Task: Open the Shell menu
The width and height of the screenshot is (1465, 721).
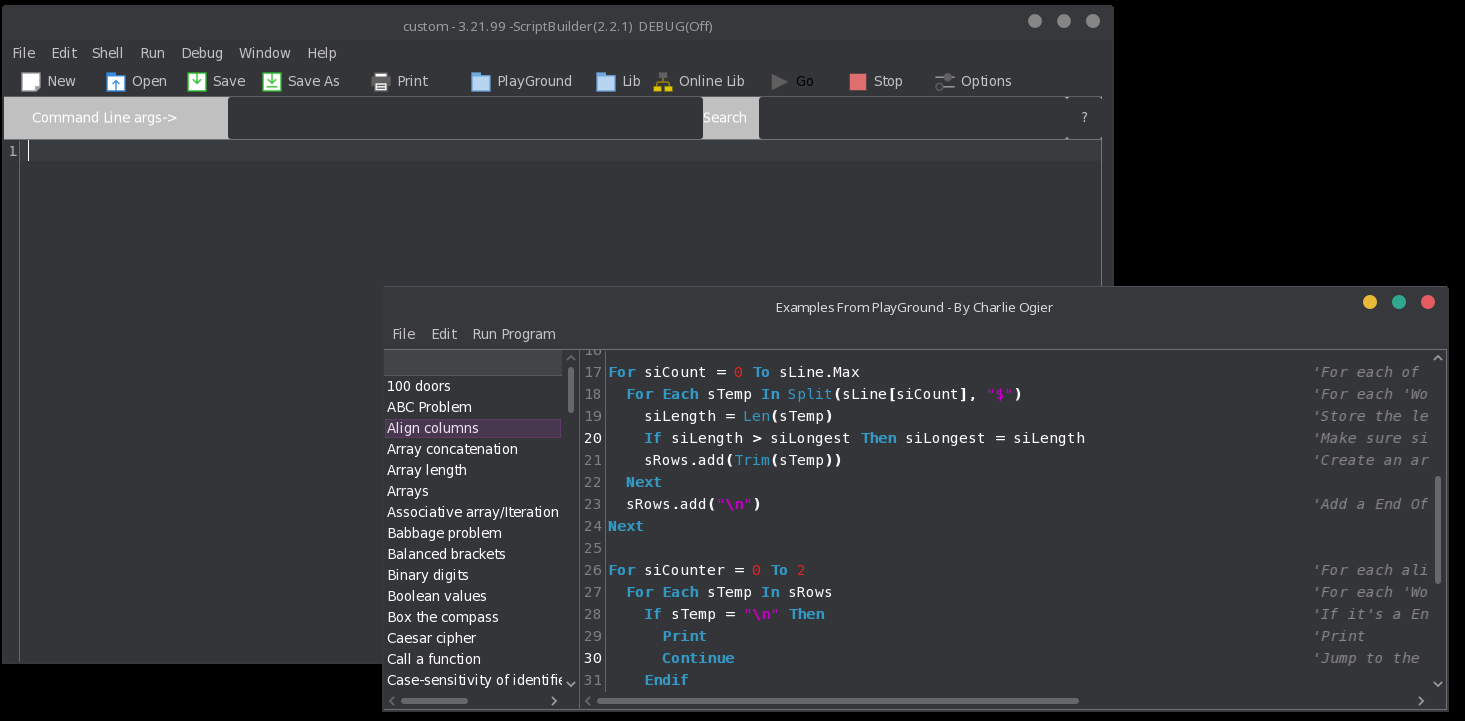Action: 108,53
